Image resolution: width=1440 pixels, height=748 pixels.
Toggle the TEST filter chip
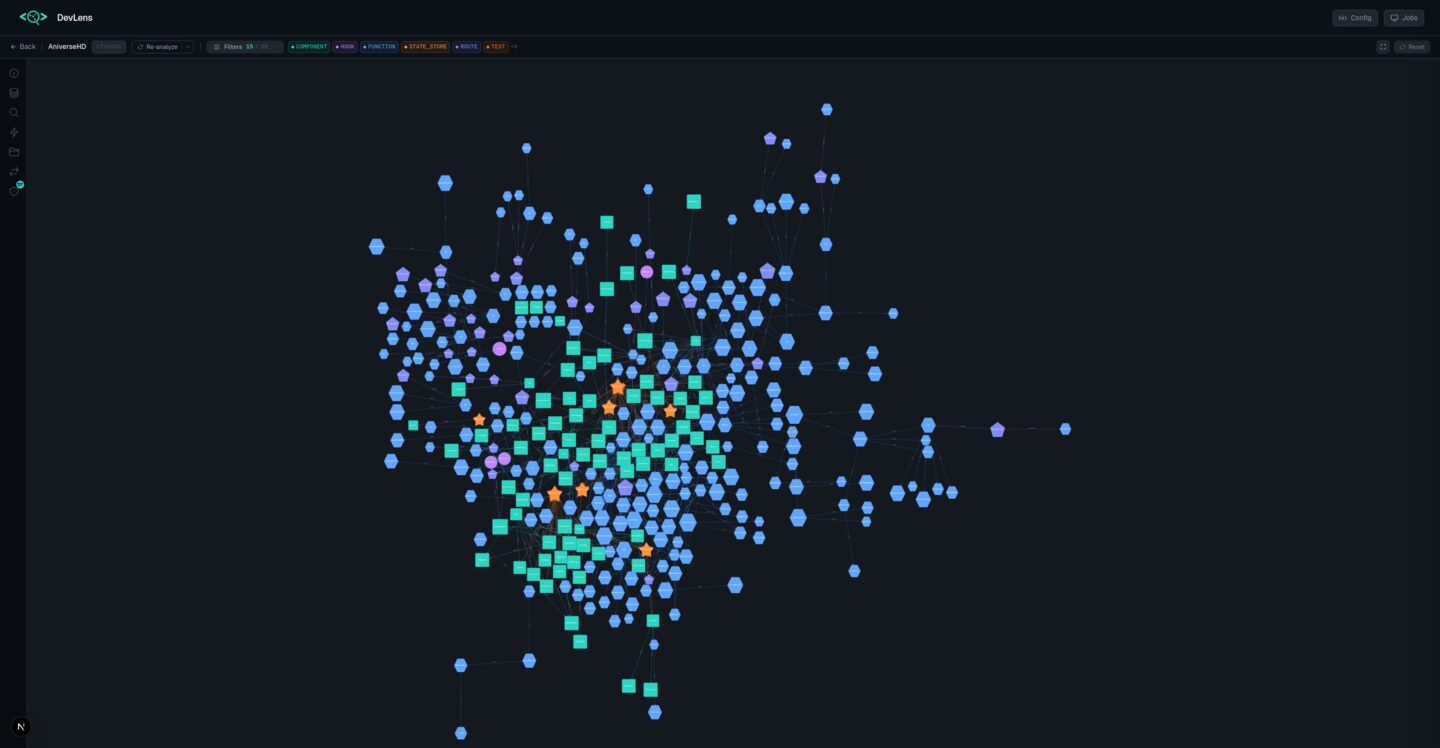pos(496,47)
